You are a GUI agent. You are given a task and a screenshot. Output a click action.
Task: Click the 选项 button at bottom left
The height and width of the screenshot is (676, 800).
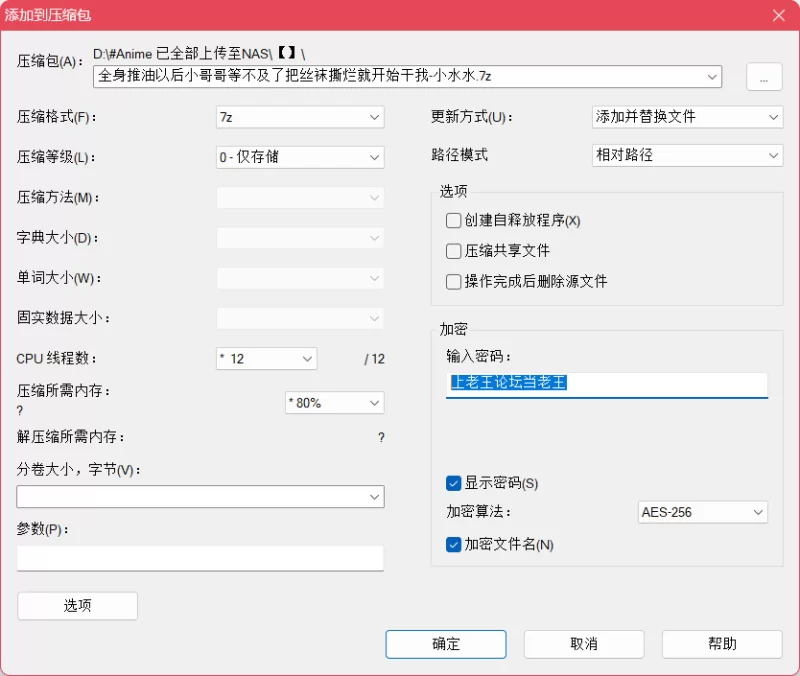pos(78,606)
